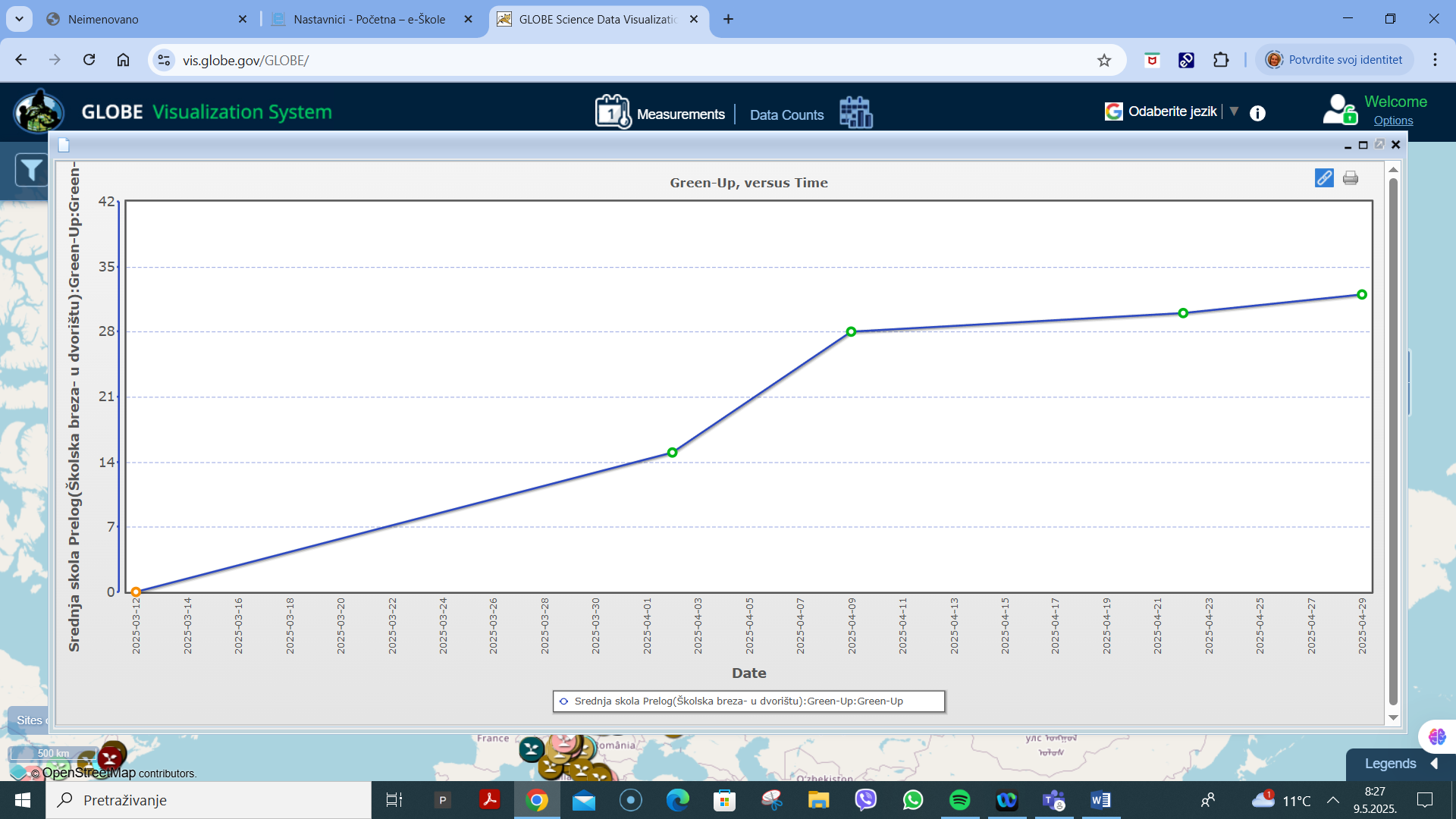
Task: Select the Data Counts menu item
Action: pos(786,115)
